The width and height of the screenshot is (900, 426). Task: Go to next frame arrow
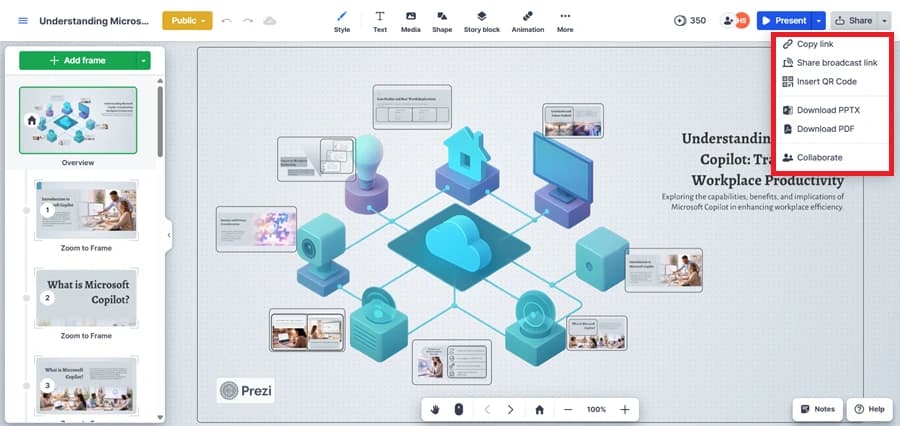click(510, 409)
